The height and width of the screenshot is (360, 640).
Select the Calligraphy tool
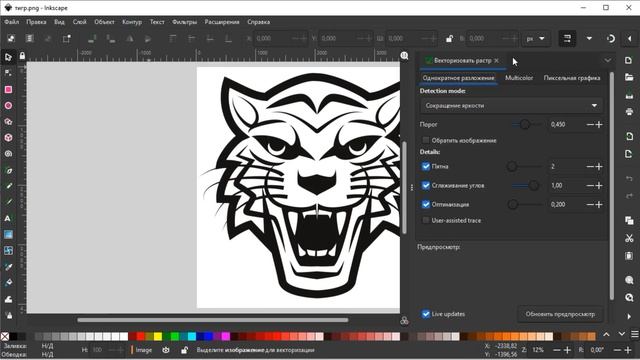click(x=8, y=202)
